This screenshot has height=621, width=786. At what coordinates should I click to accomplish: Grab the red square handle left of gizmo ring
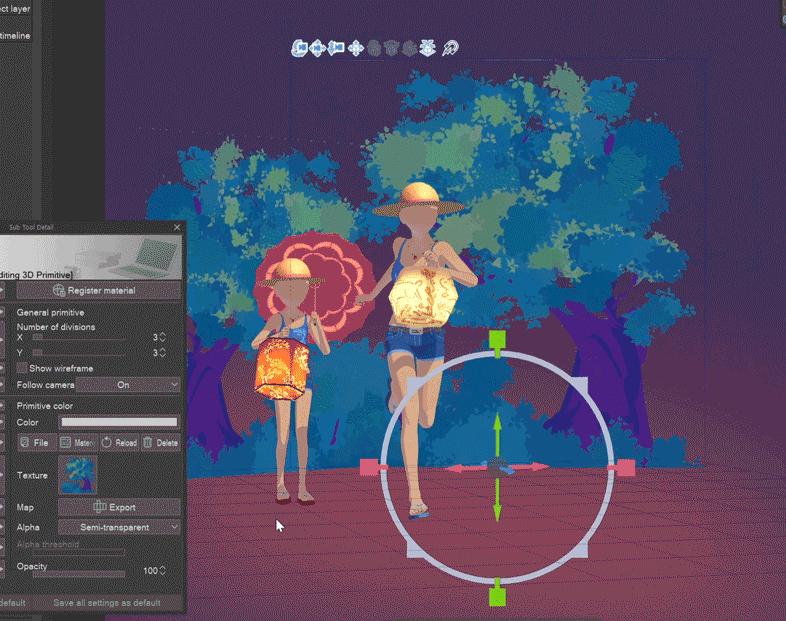369,468
